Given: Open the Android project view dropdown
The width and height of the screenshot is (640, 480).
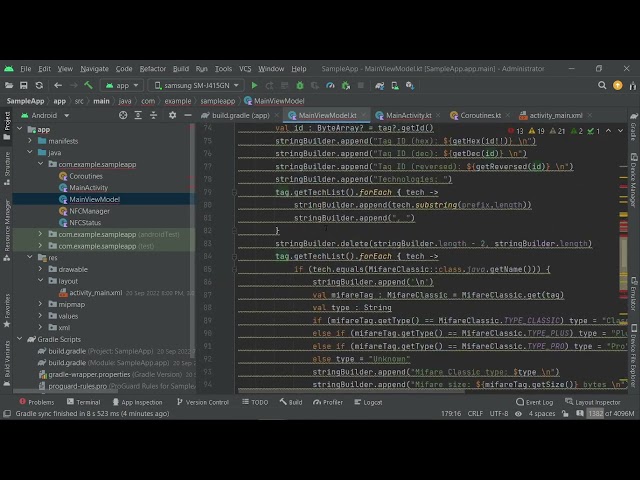Looking at the screenshot, I should 44,116.
